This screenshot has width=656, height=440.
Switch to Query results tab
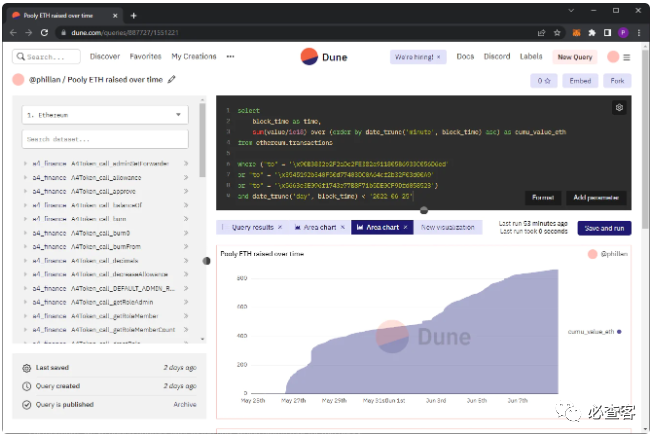point(253,227)
